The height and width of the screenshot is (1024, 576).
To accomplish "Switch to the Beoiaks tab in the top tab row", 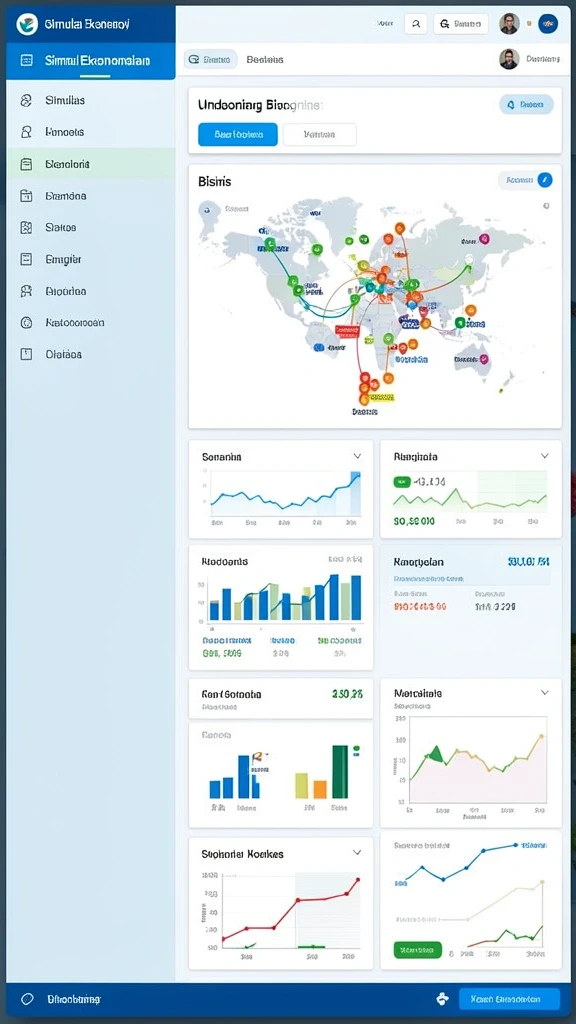I will tap(265, 59).
